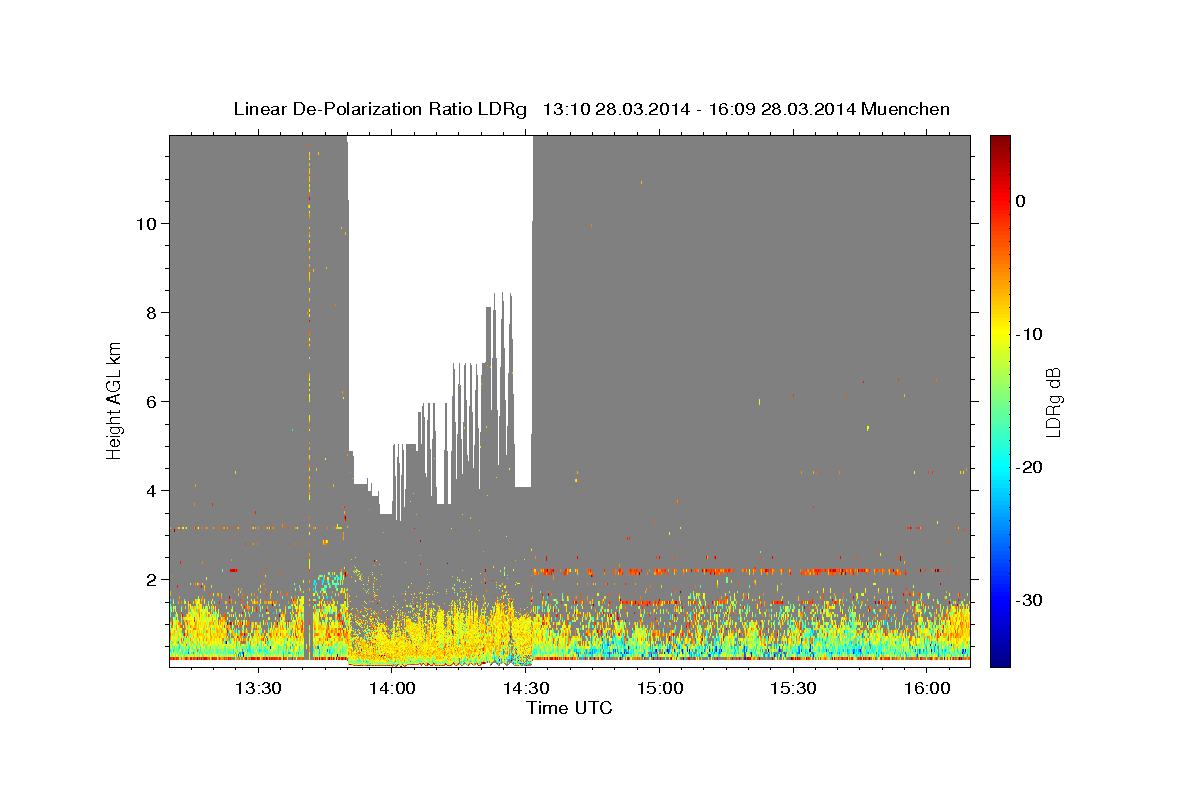Click the 'Time UTC' x-axis label
Image resolution: width=1200 pixels, height=800 pixels.
click(x=569, y=709)
